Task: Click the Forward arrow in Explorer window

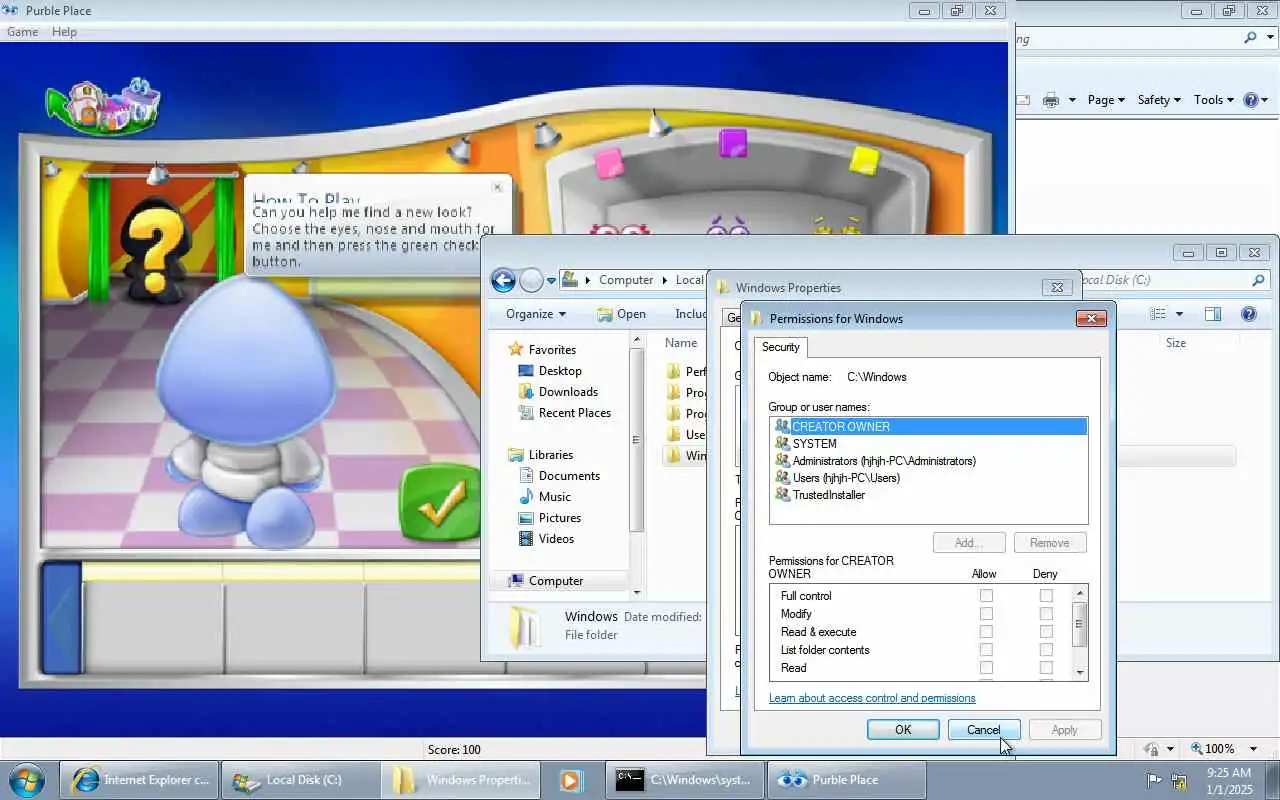Action: 531,280
